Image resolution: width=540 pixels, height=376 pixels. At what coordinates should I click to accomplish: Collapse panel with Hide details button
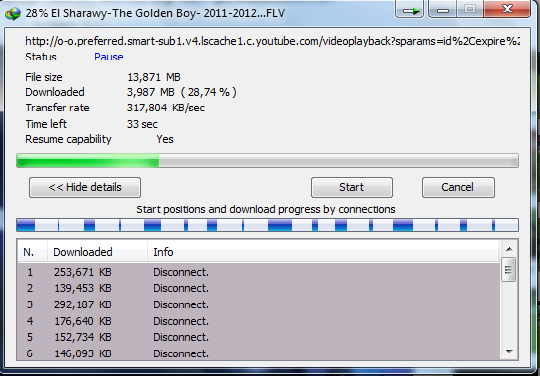point(85,187)
